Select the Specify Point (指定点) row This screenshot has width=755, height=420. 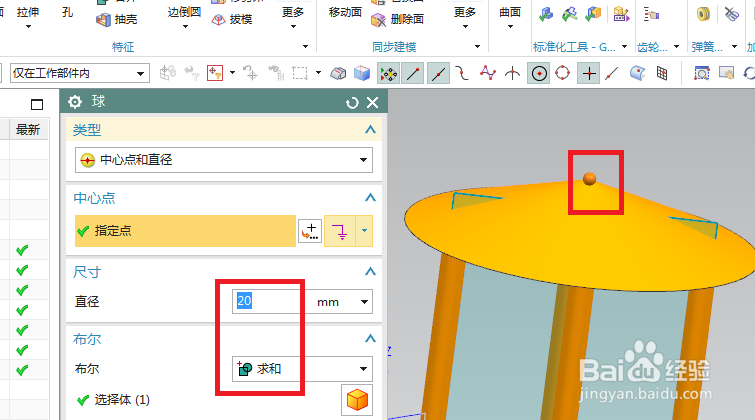click(185, 231)
